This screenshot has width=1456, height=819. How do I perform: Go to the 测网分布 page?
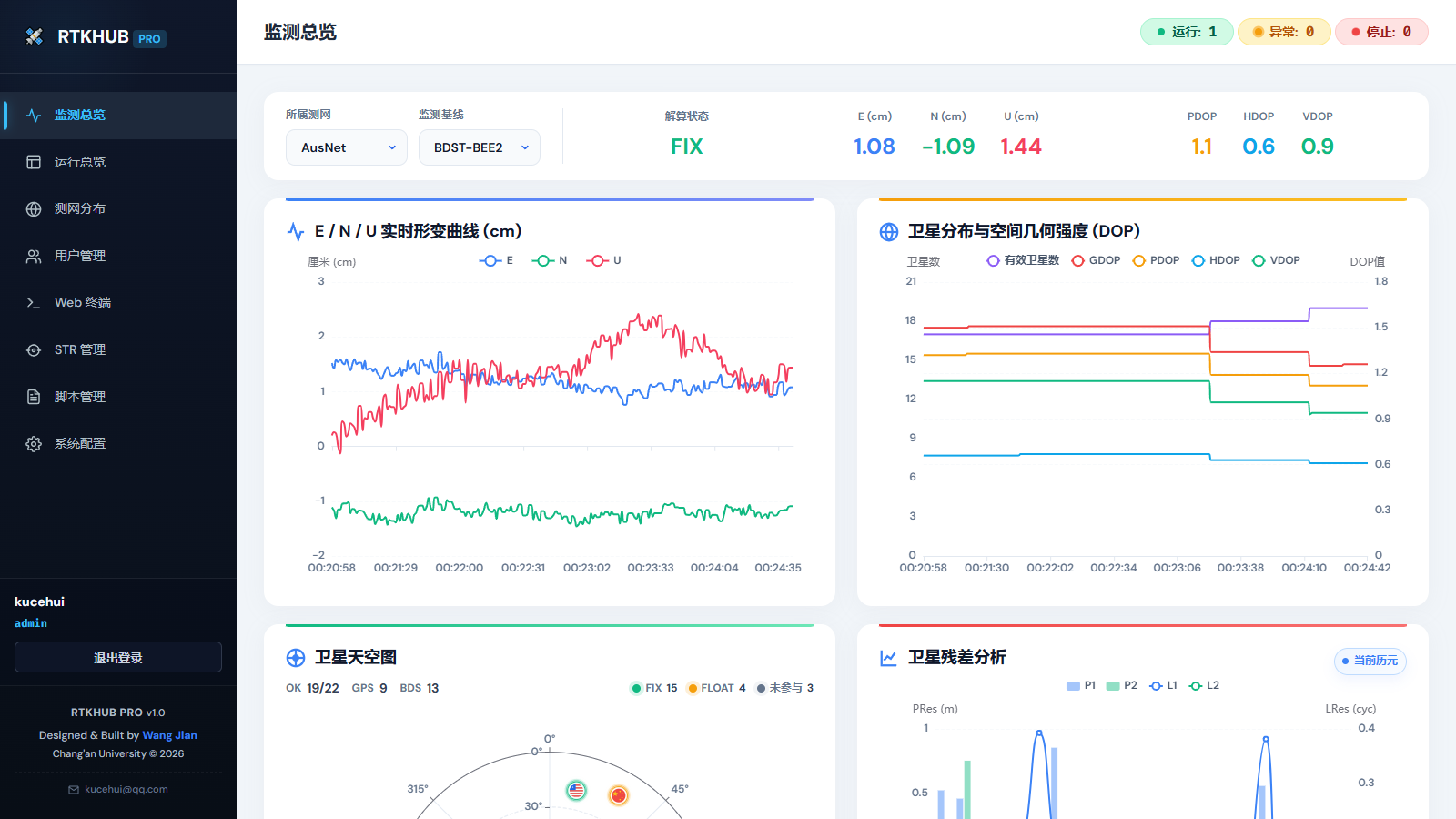[118, 209]
